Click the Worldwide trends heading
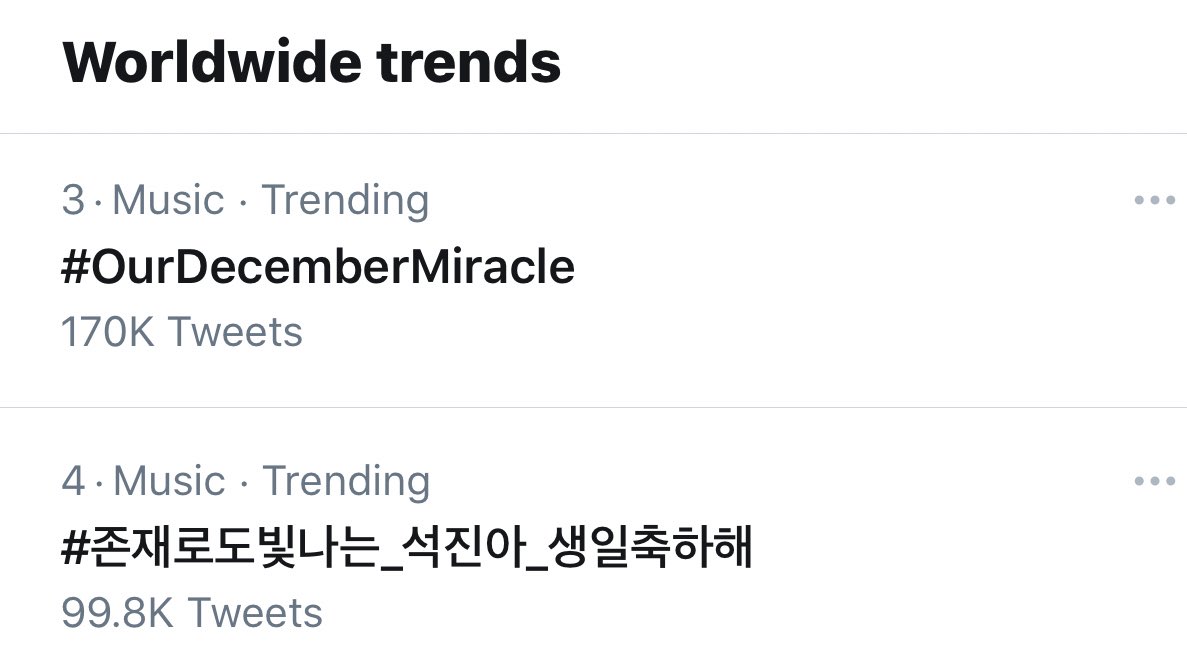 click(x=311, y=62)
